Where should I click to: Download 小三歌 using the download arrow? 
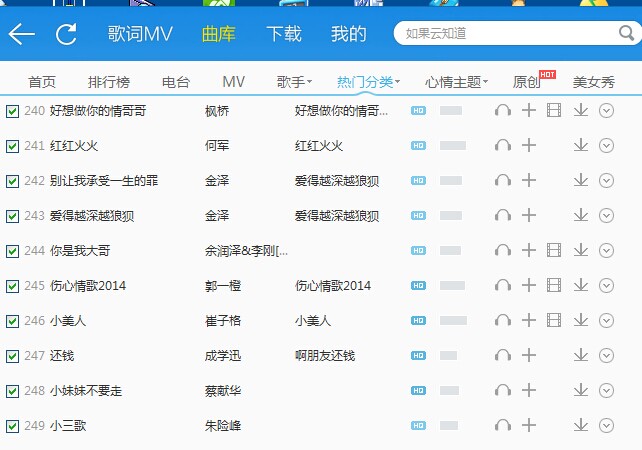(580, 426)
